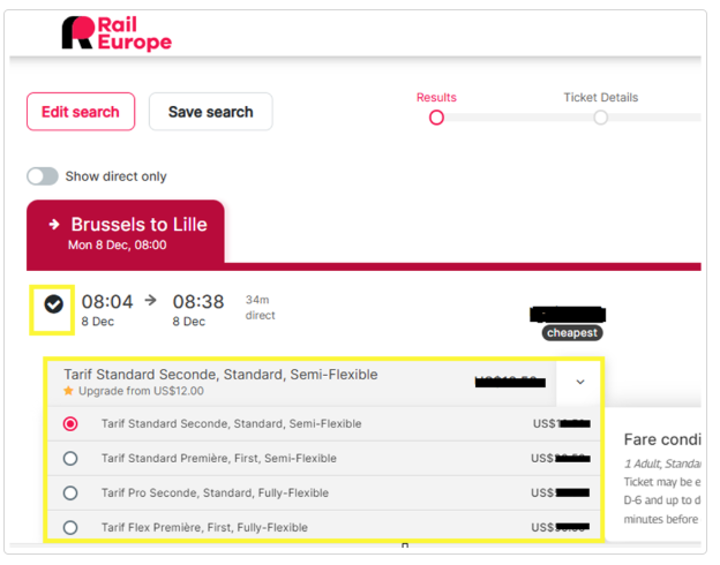720x565 pixels.
Task: Click the Rail Europe logo
Action: click(117, 33)
